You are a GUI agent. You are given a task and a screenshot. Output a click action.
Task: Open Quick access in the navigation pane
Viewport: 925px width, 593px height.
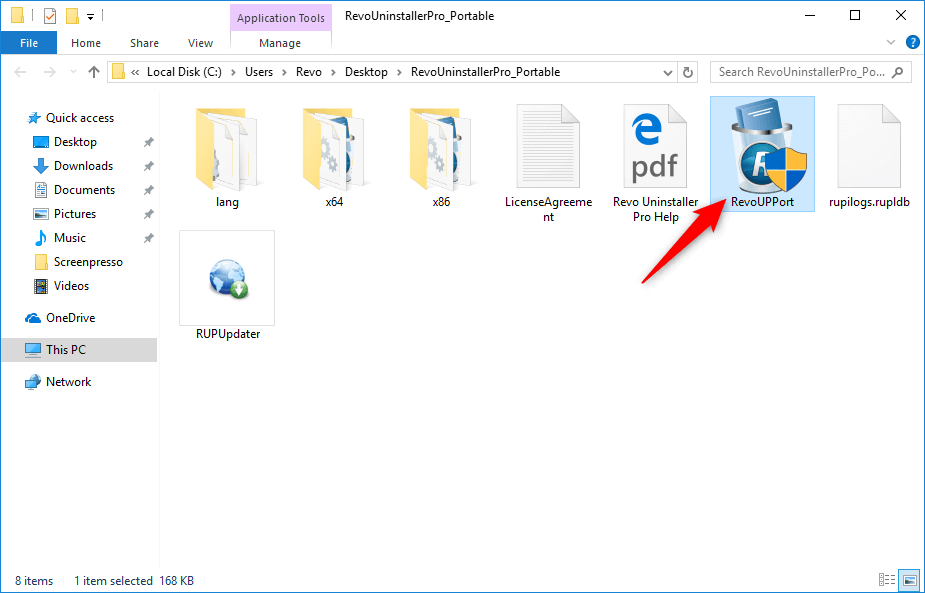[80, 118]
